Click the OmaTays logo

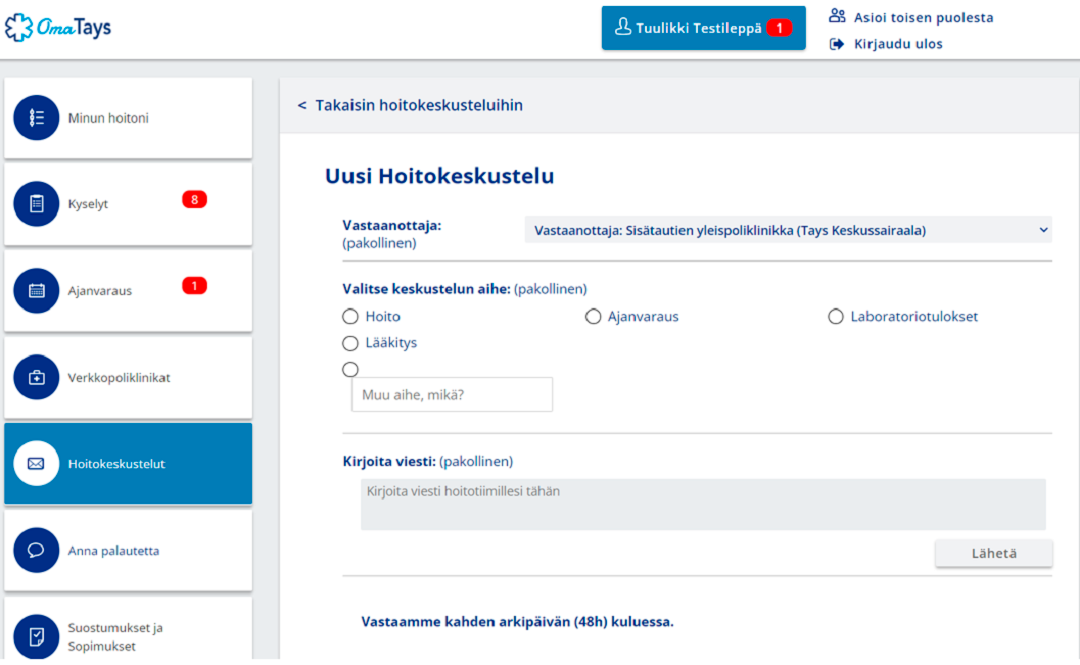58,27
